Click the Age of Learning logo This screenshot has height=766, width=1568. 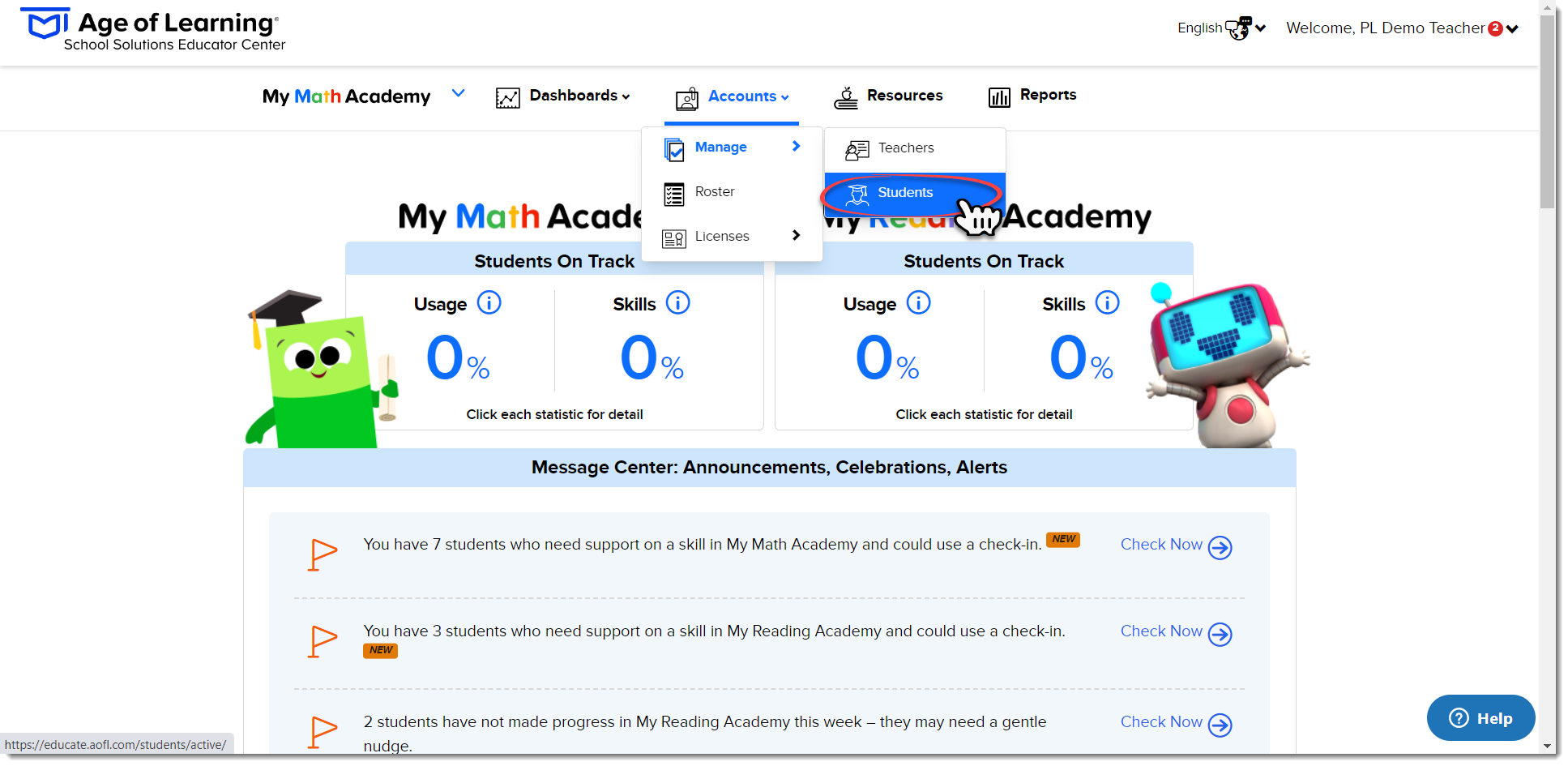tap(154, 29)
